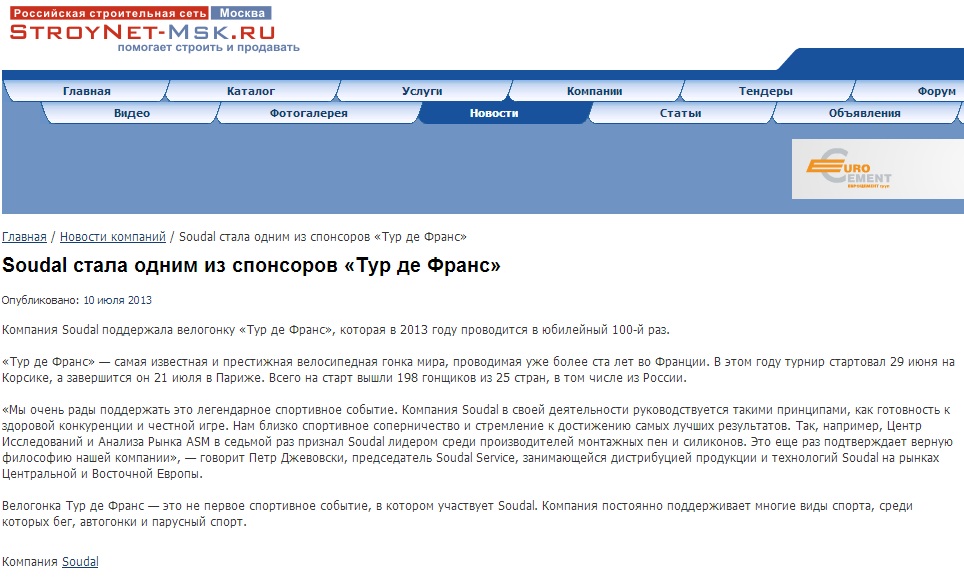Click the Главная breadcrumb link

click(x=24, y=237)
